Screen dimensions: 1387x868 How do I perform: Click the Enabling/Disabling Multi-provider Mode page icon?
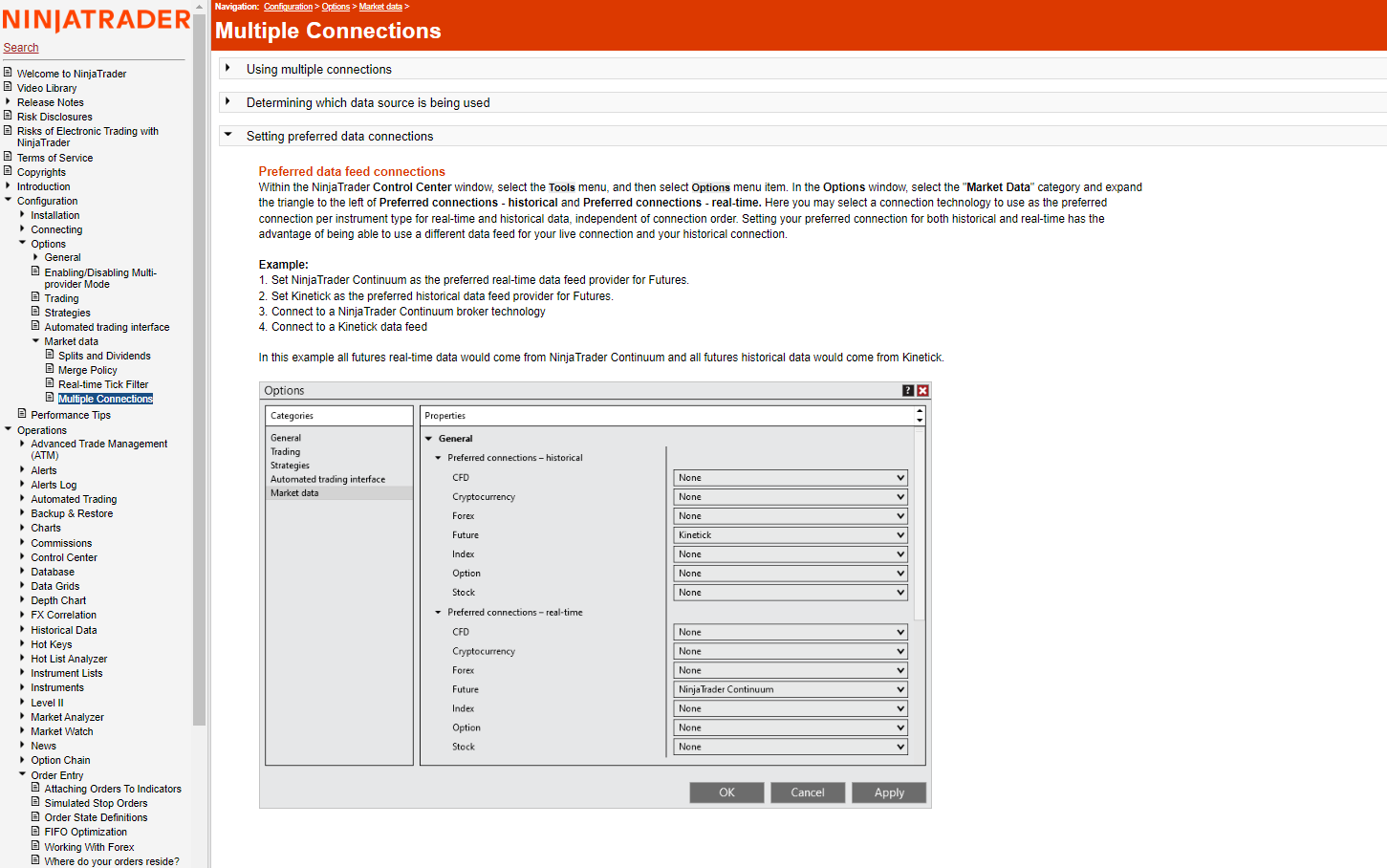click(x=35, y=271)
